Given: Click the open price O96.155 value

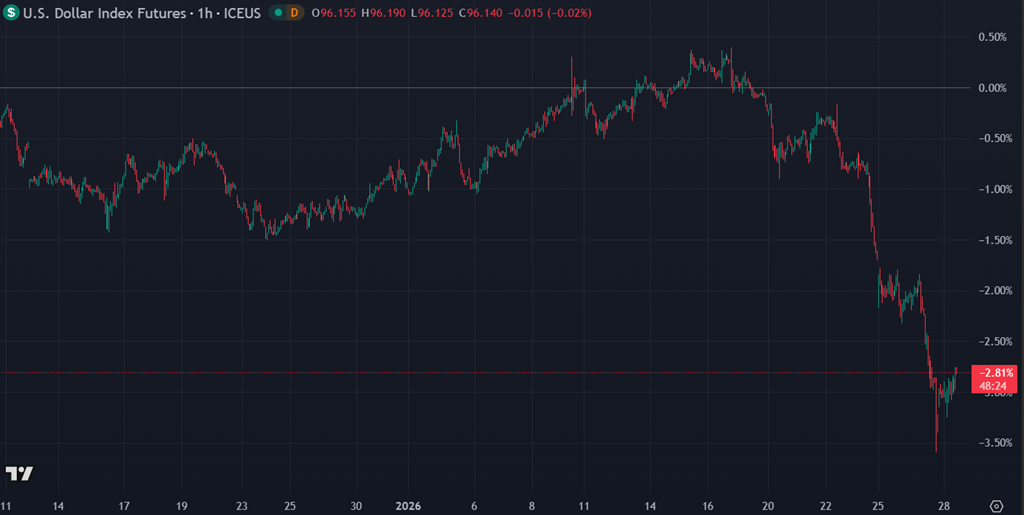Looking at the screenshot, I should [334, 13].
